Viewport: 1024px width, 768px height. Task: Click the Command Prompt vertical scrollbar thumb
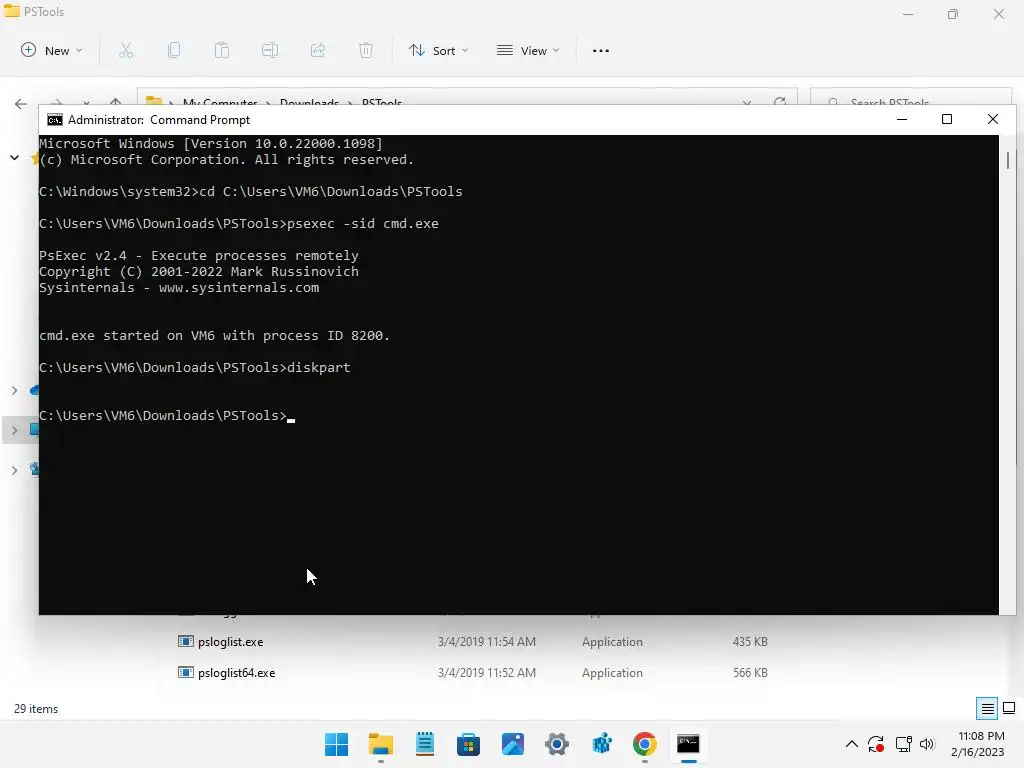click(x=1008, y=160)
